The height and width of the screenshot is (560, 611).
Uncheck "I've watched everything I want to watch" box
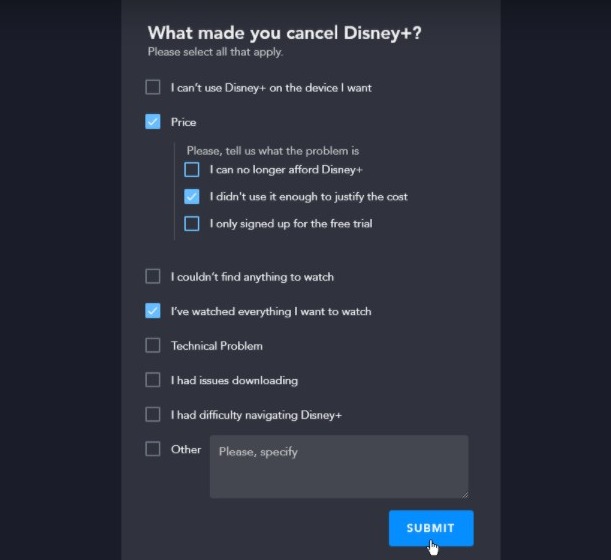coord(153,311)
